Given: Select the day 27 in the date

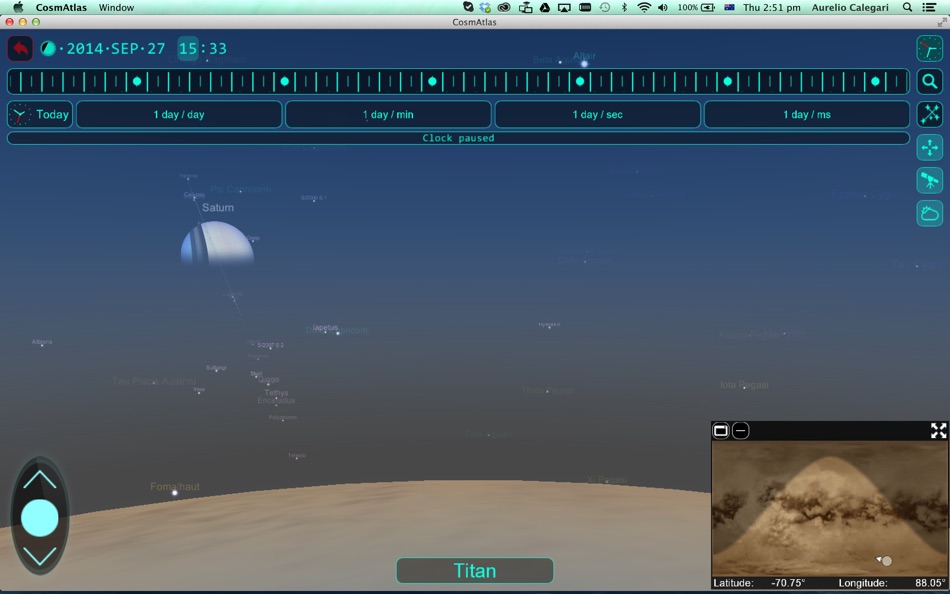Looking at the screenshot, I should click(156, 48).
